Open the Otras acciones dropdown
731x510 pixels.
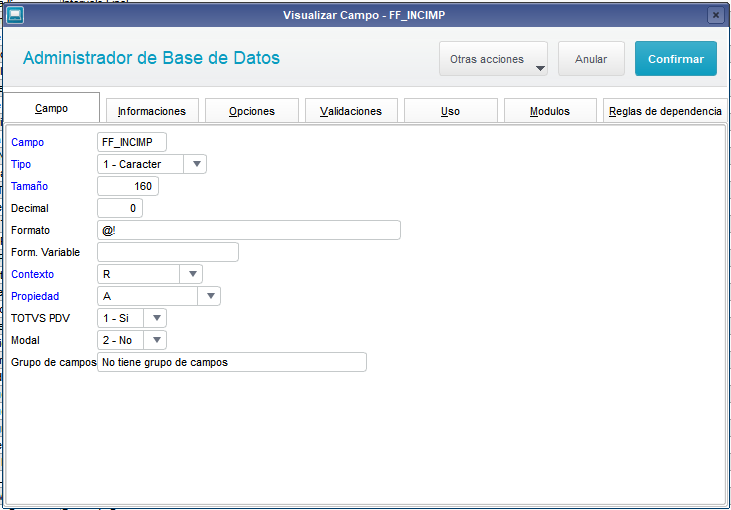[493, 59]
